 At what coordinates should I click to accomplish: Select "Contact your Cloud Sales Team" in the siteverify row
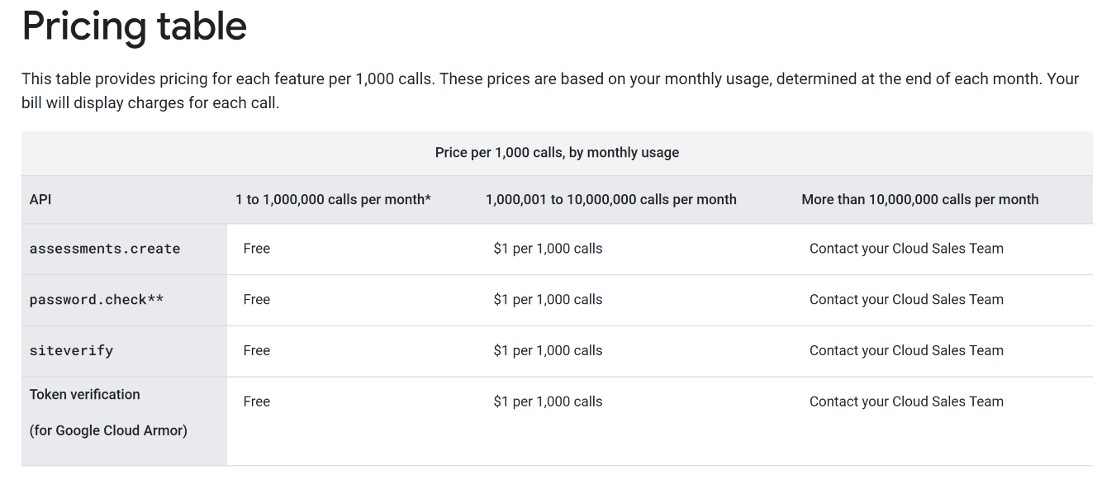pos(906,350)
